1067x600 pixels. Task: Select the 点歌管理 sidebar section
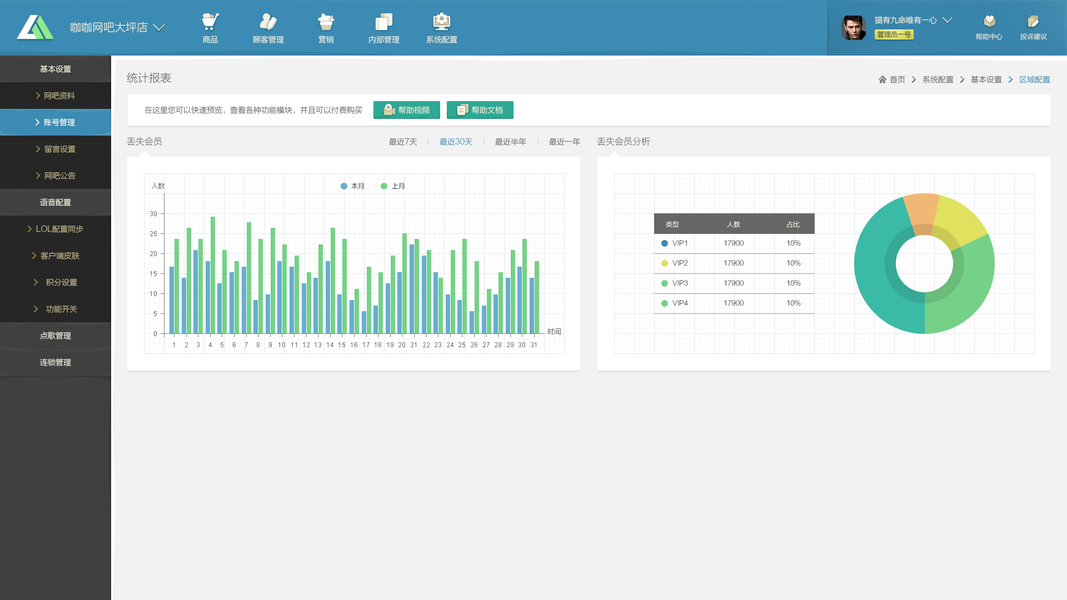55,335
